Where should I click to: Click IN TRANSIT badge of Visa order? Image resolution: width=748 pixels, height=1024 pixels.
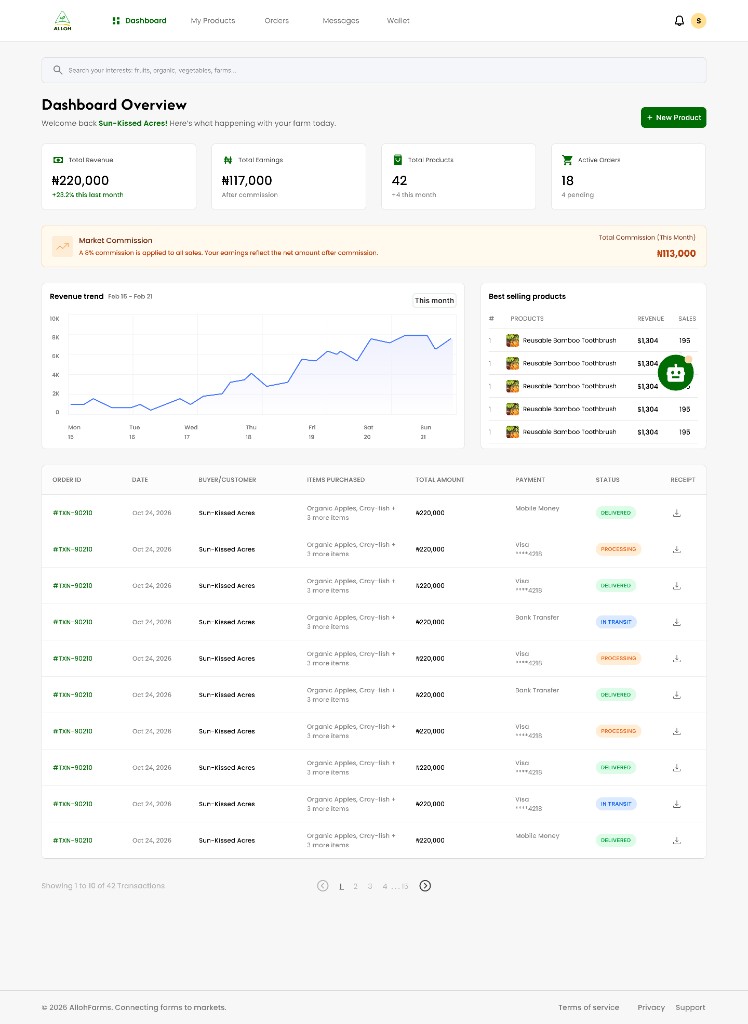coord(616,804)
